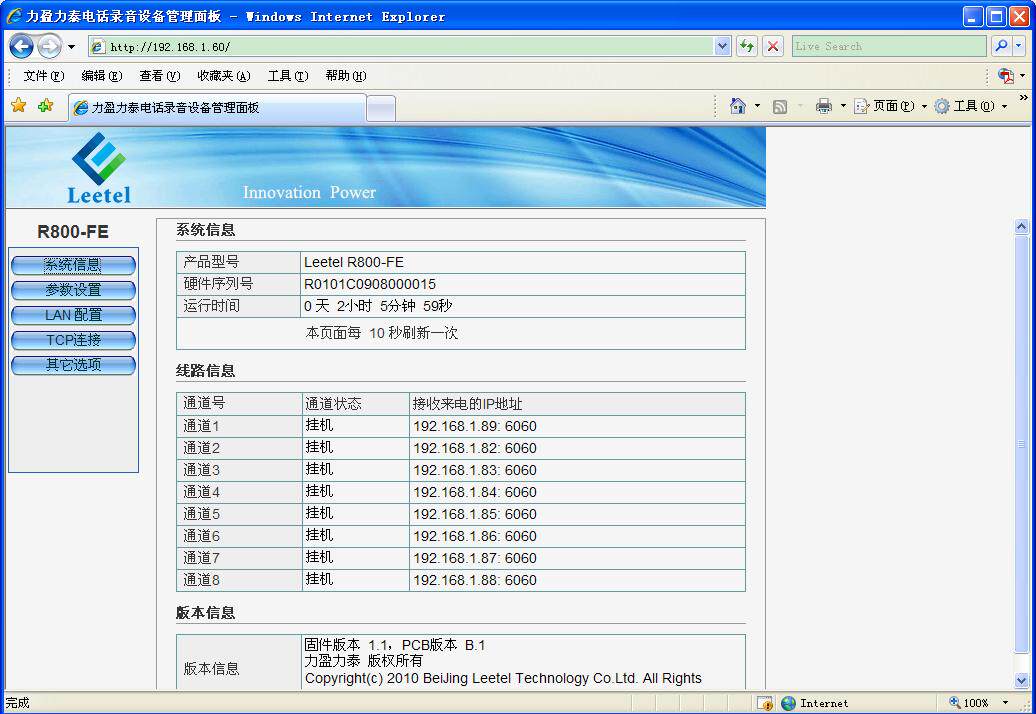
Task: Open the 其它选项 sidebar button
Action: (73, 365)
